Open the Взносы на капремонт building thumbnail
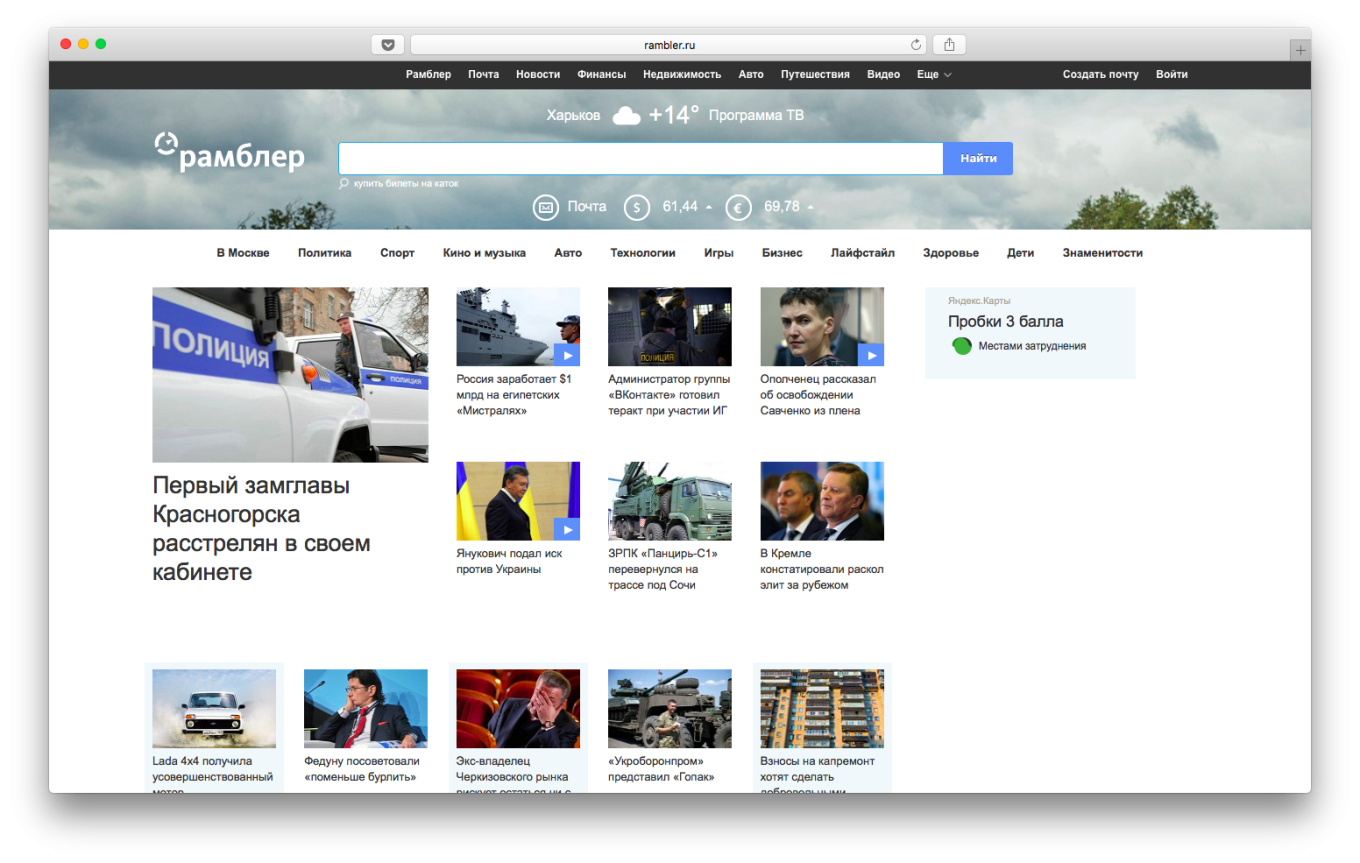The image size is (1360, 863). [822, 709]
